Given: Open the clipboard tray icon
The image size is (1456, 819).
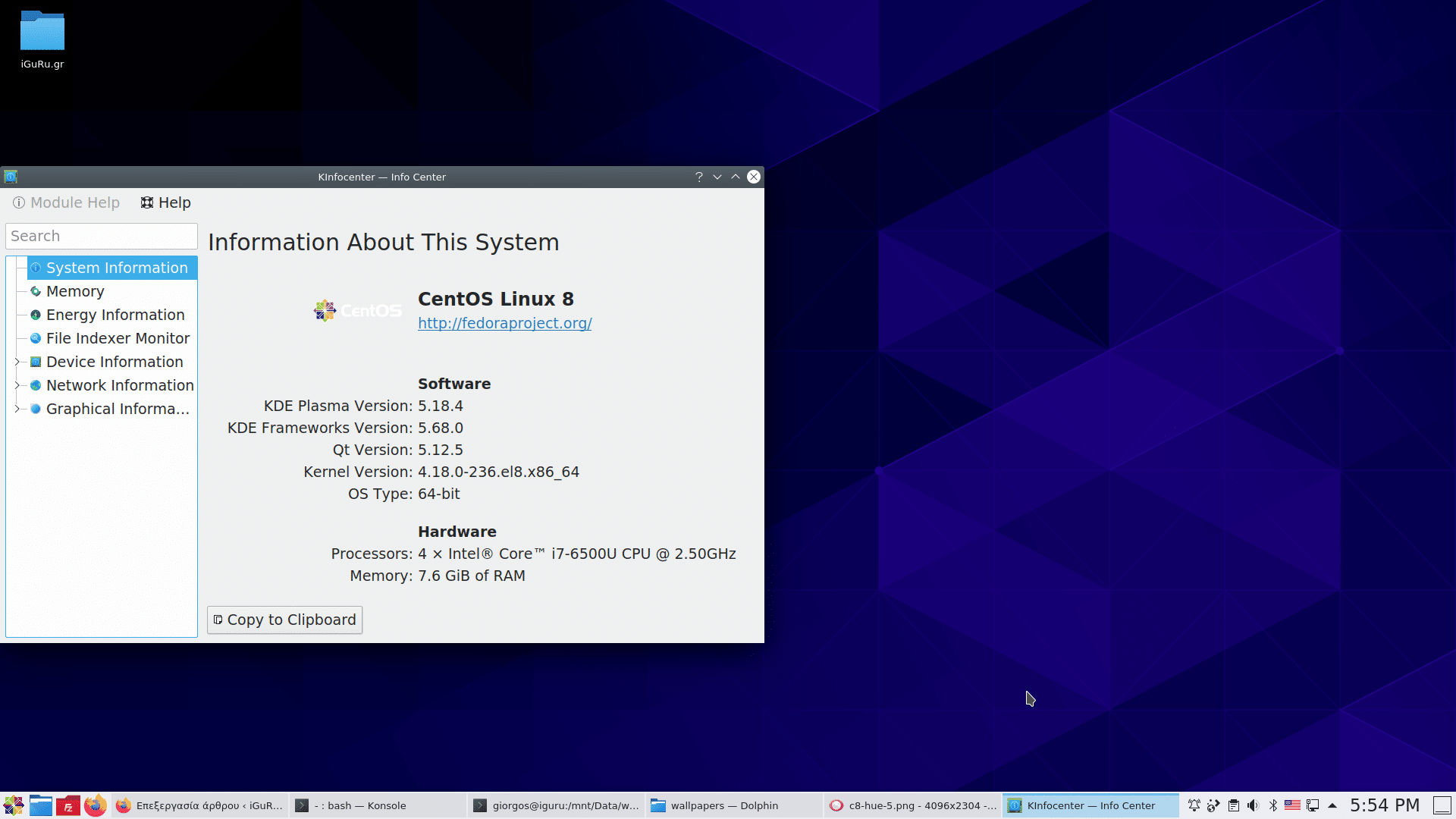Looking at the screenshot, I should [x=1234, y=805].
